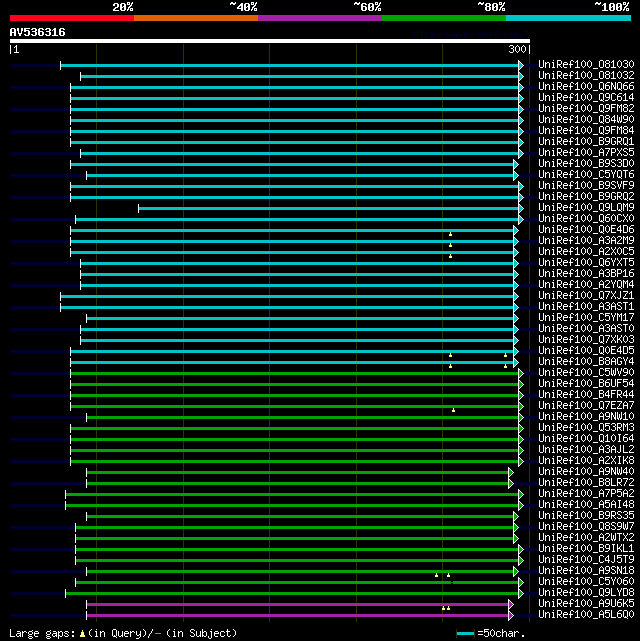Open the UniRef100_Q7XK03 entry
The image size is (640, 641).
click(x=586, y=340)
